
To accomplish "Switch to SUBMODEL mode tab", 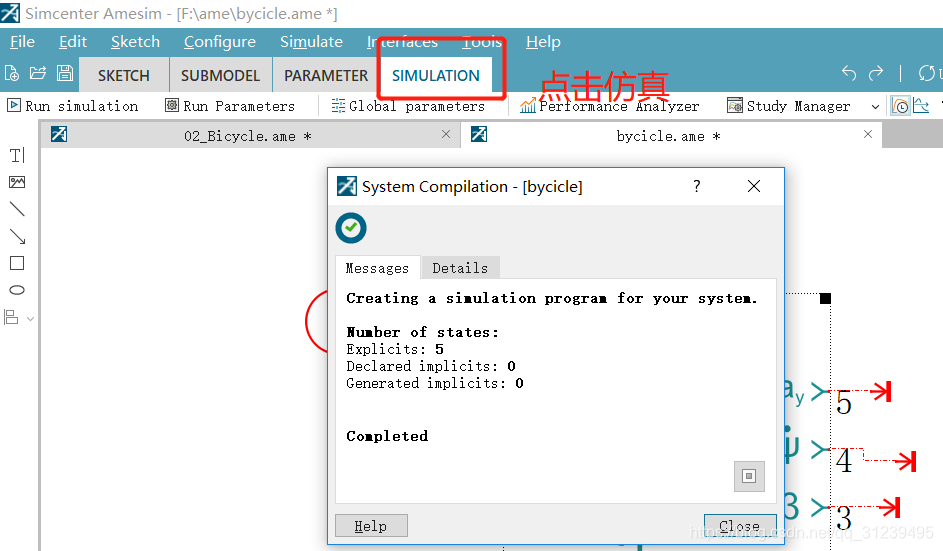I will tap(221, 75).
